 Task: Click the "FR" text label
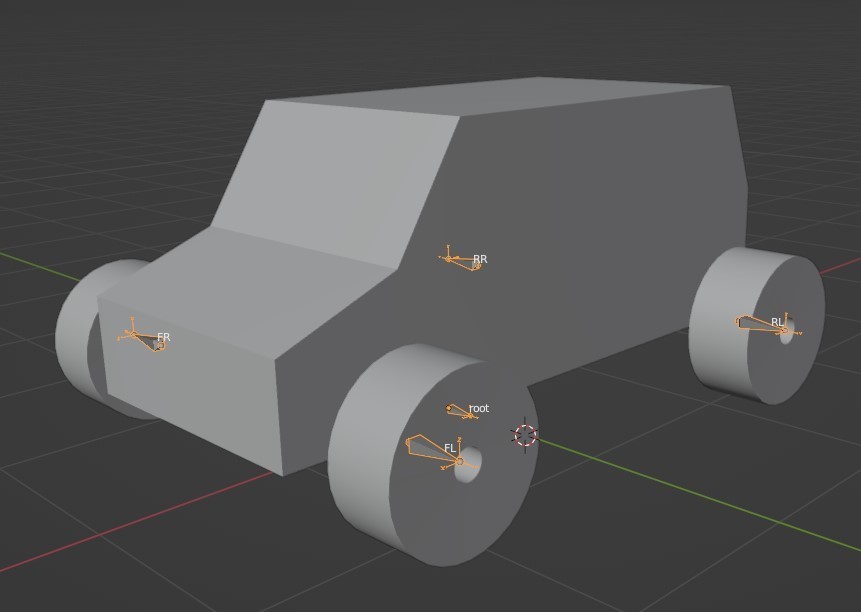(x=164, y=337)
